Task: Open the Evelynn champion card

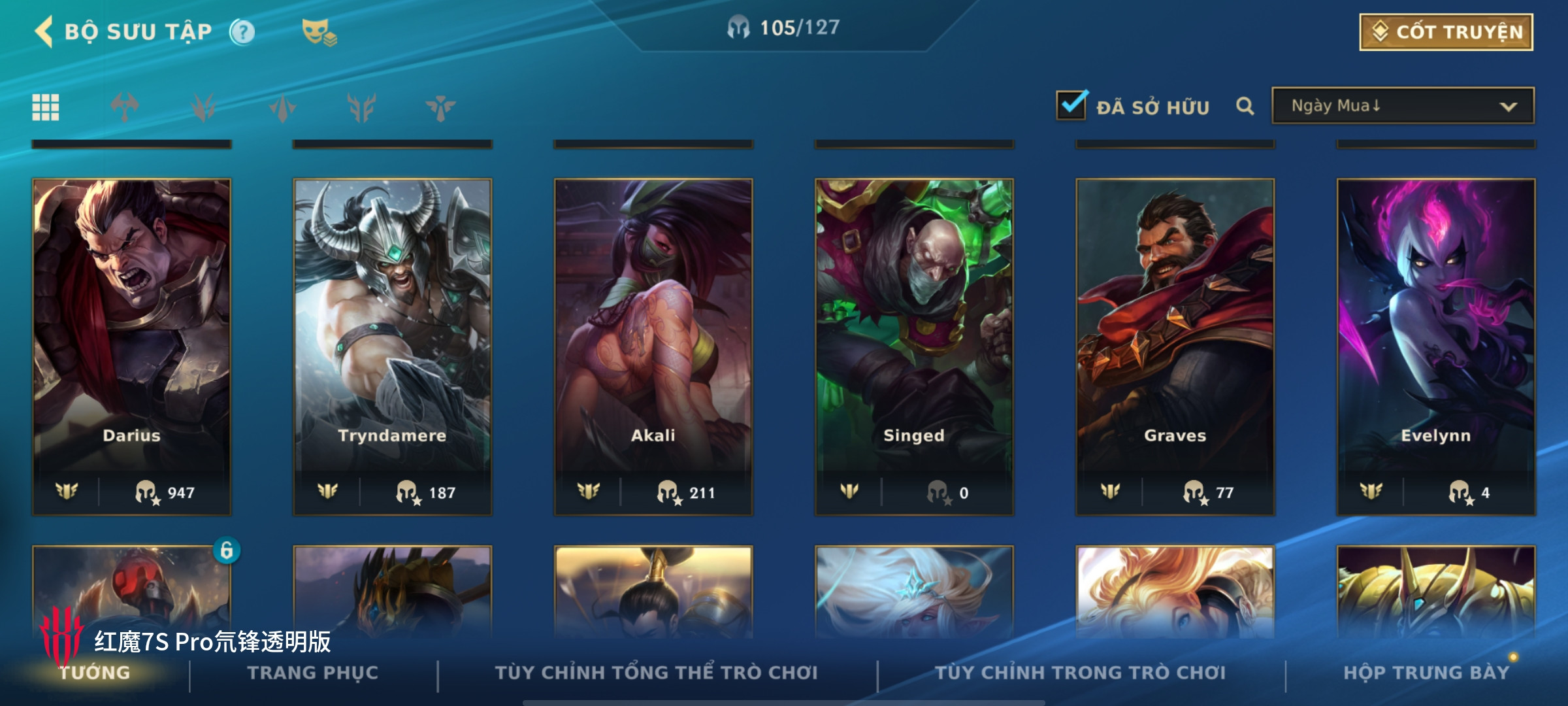Action: (1436, 347)
